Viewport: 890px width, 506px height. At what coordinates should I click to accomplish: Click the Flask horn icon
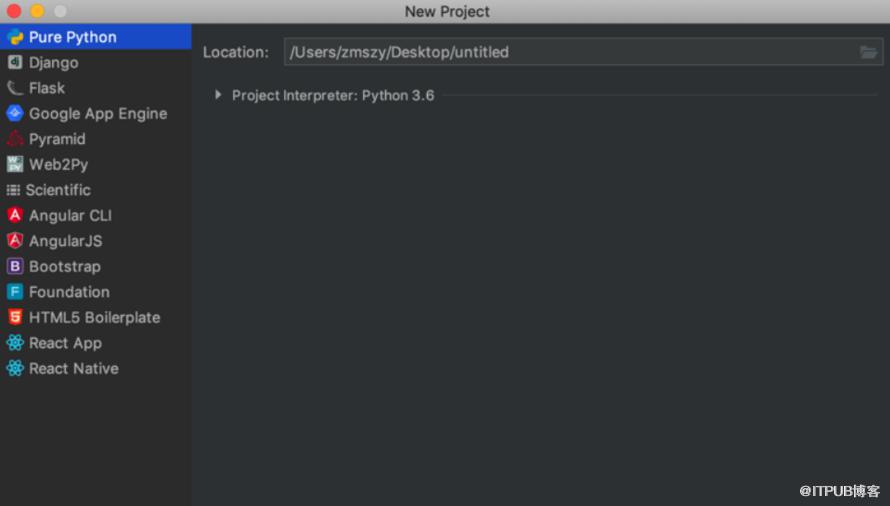point(15,87)
